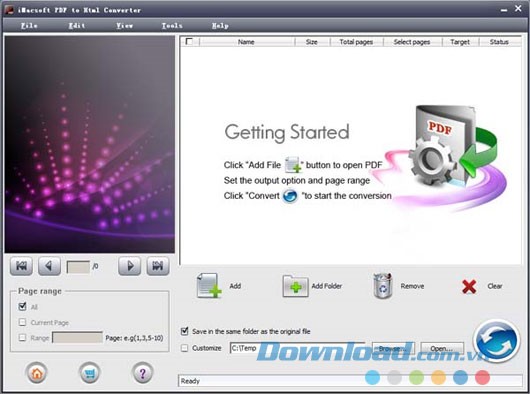Image resolution: width=530 pixels, height=394 pixels.
Task: Click the Range pages input field
Action: tap(77, 337)
